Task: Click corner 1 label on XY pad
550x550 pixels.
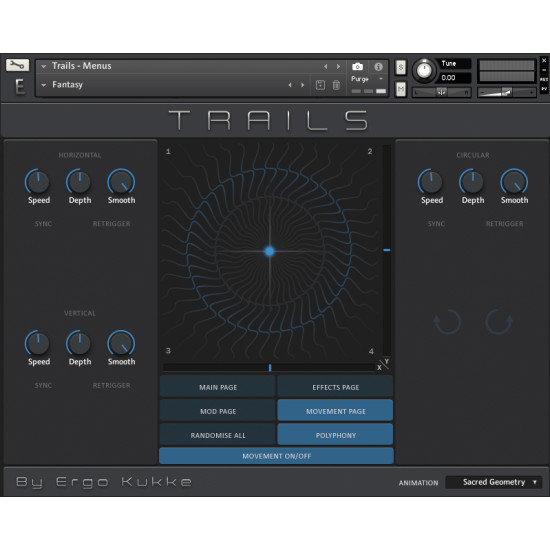Action: (x=168, y=151)
